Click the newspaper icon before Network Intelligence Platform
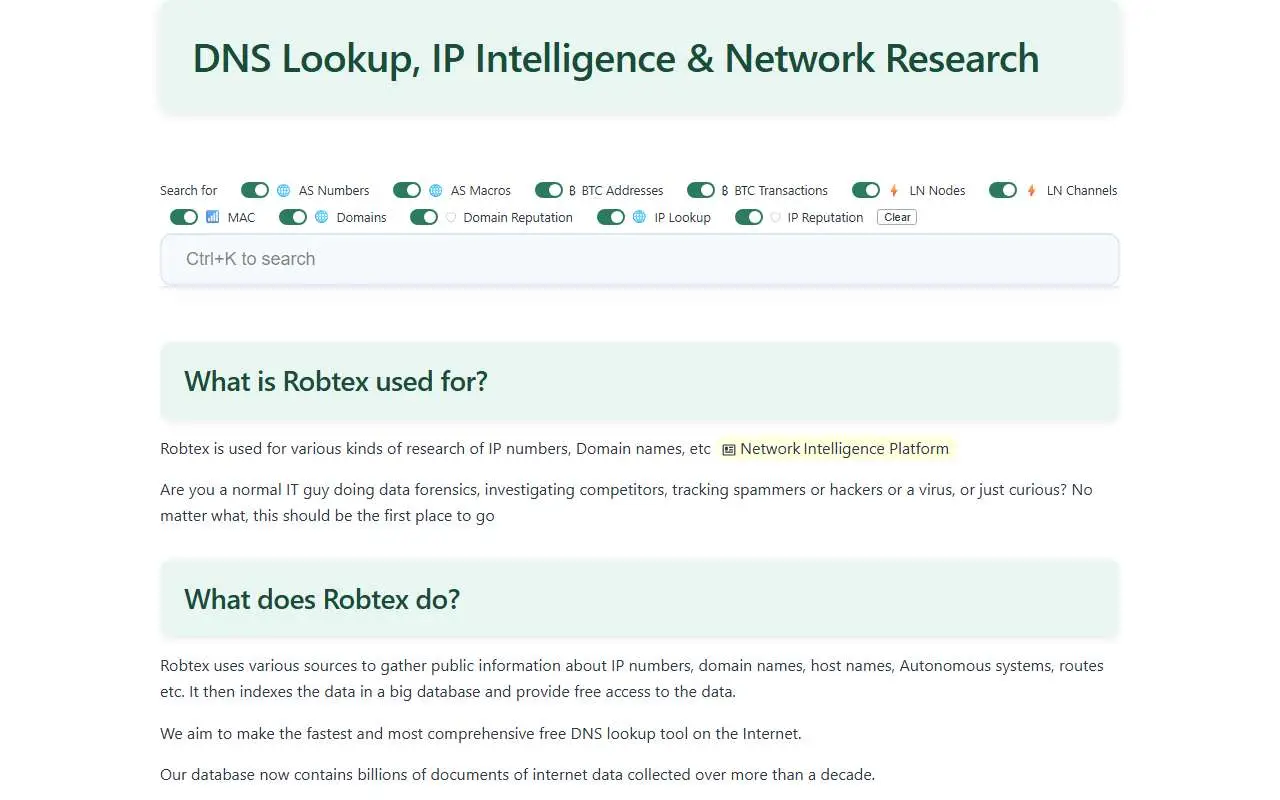 tap(729, 450)
